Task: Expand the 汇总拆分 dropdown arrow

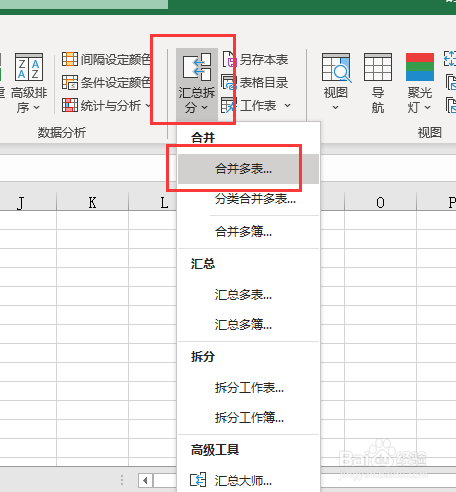Action: [x=205, y=108]
